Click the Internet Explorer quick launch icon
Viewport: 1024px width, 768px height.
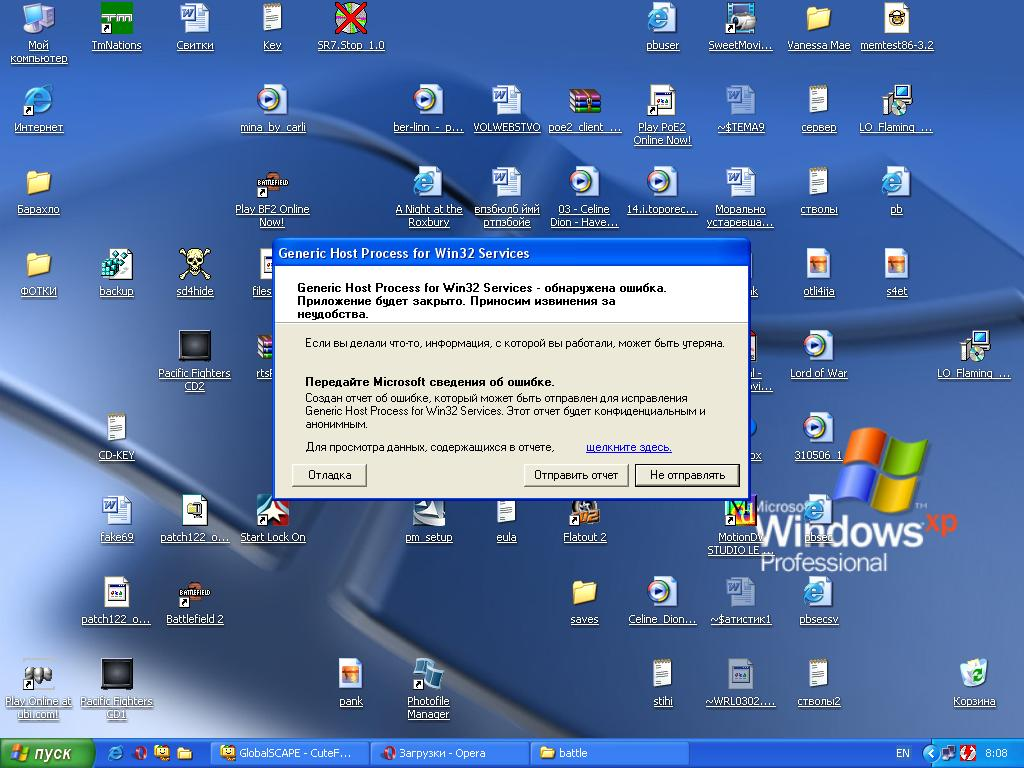(x=116, y=753)
